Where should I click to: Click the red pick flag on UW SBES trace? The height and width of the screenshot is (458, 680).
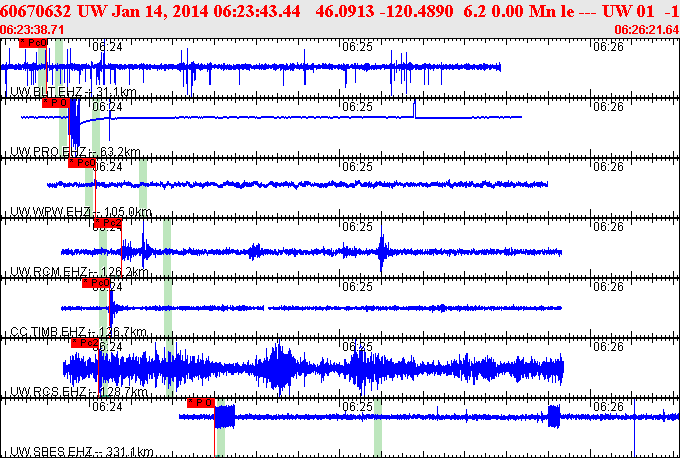coord(201,402)
